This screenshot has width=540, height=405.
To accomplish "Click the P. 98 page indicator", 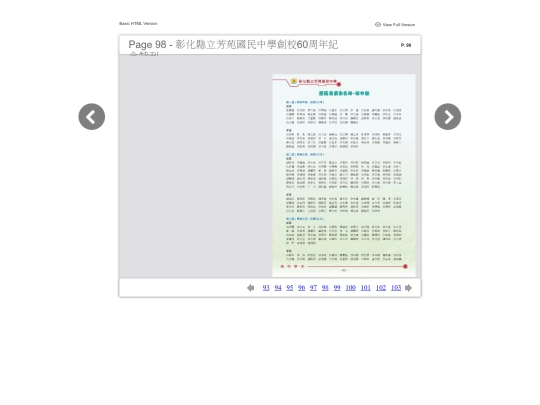I will (x=406, y=45).
